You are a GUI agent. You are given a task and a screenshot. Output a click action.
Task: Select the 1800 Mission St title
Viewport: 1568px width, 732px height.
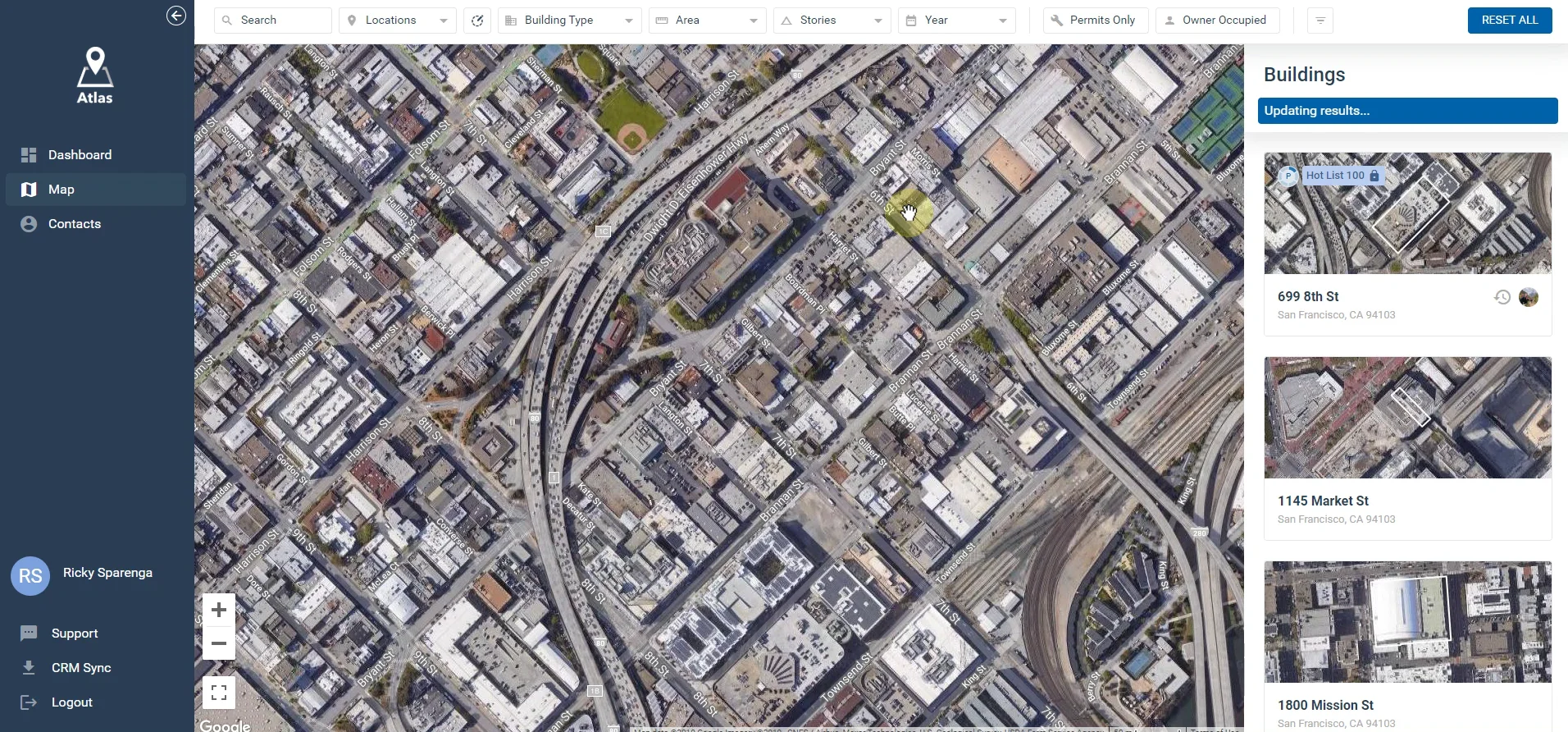click(1325, 706)
